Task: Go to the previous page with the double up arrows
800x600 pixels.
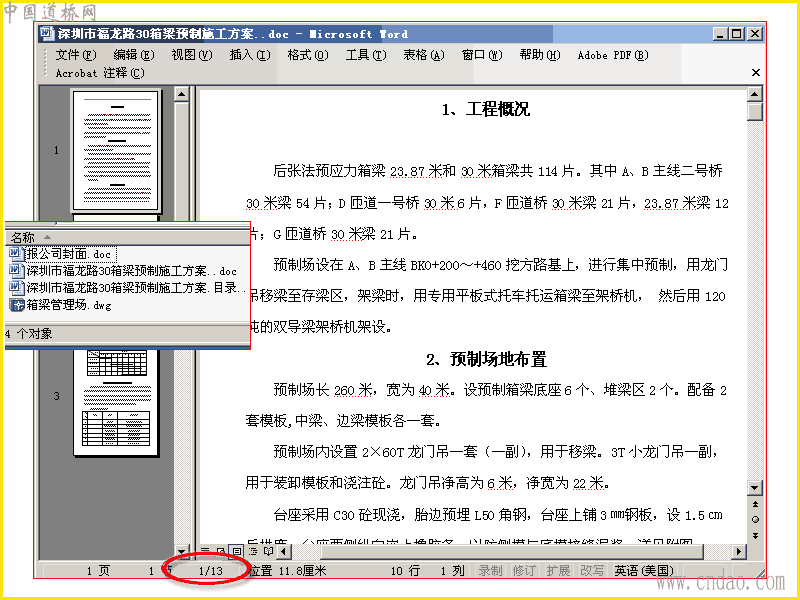Action: (x=755, y=504)
